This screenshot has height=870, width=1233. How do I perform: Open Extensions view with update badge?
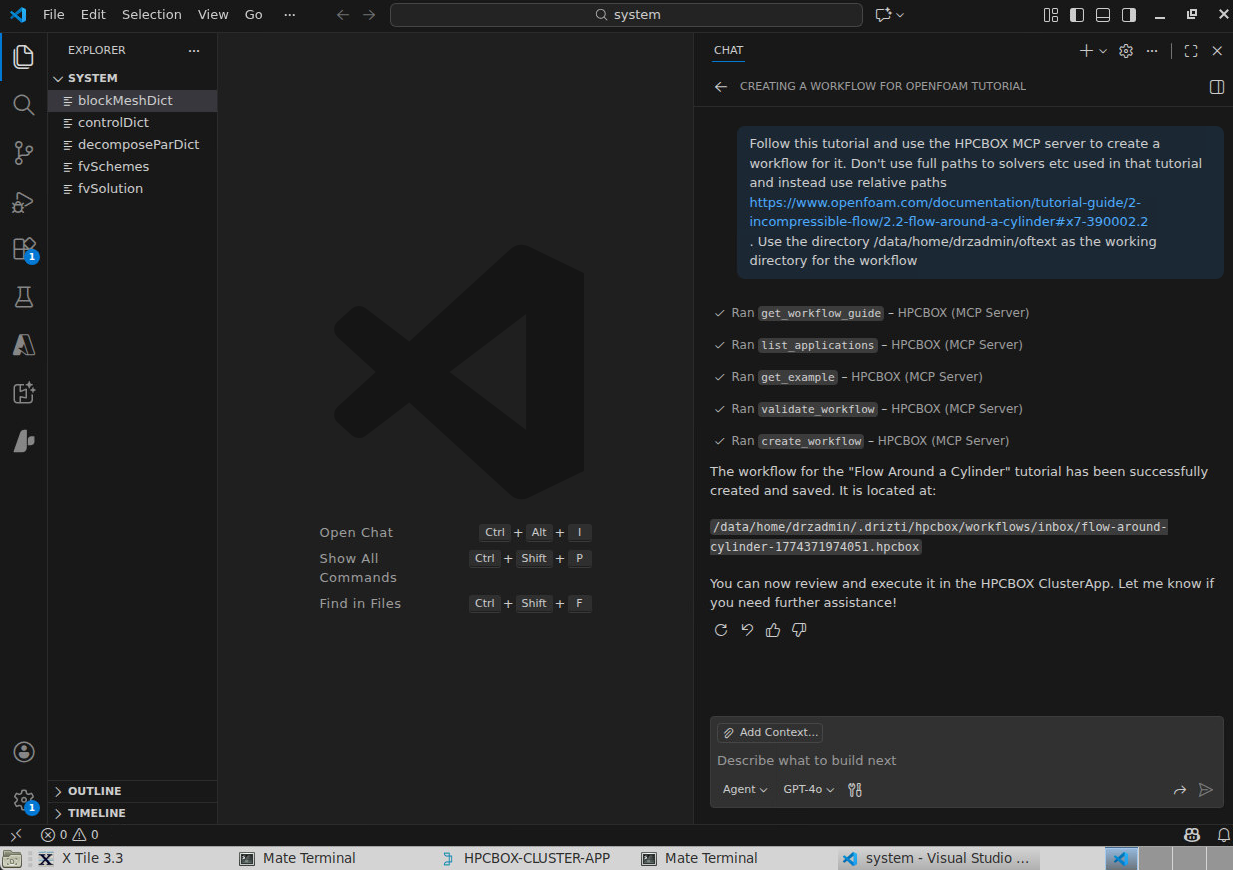click(23, 249)
